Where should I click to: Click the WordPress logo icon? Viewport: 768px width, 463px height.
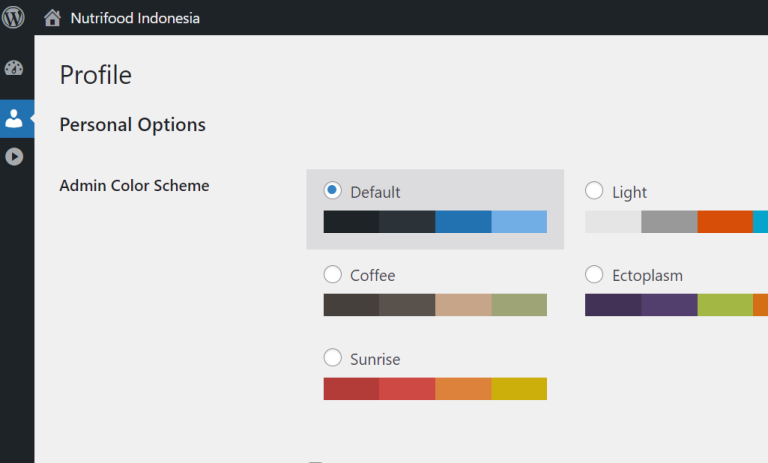coord(15,17)
